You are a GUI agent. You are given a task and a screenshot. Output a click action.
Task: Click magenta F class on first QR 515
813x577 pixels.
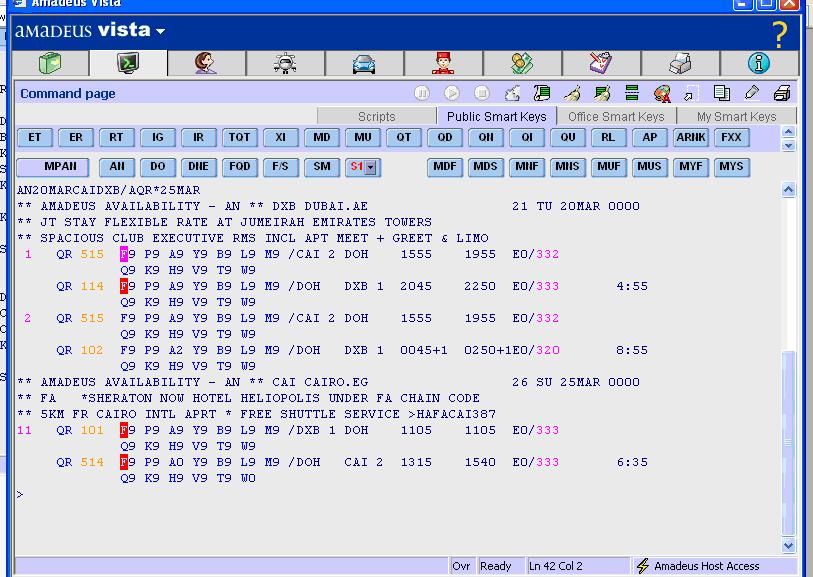click(x=124, y=254)
